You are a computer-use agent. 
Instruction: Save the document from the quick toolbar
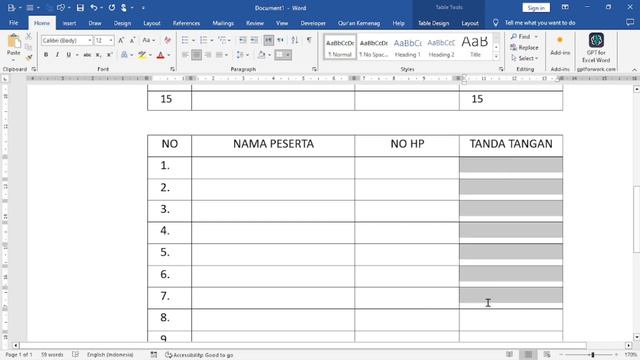point(80,8)
